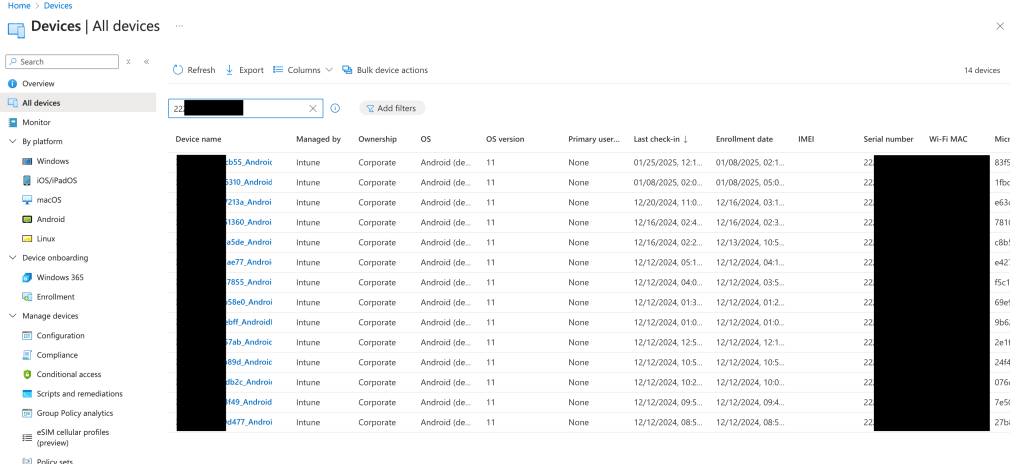Click the info icon beside the search box
Image resolution: width=1022 pixels, height=464 pixels.
click(x=335, y=108)
